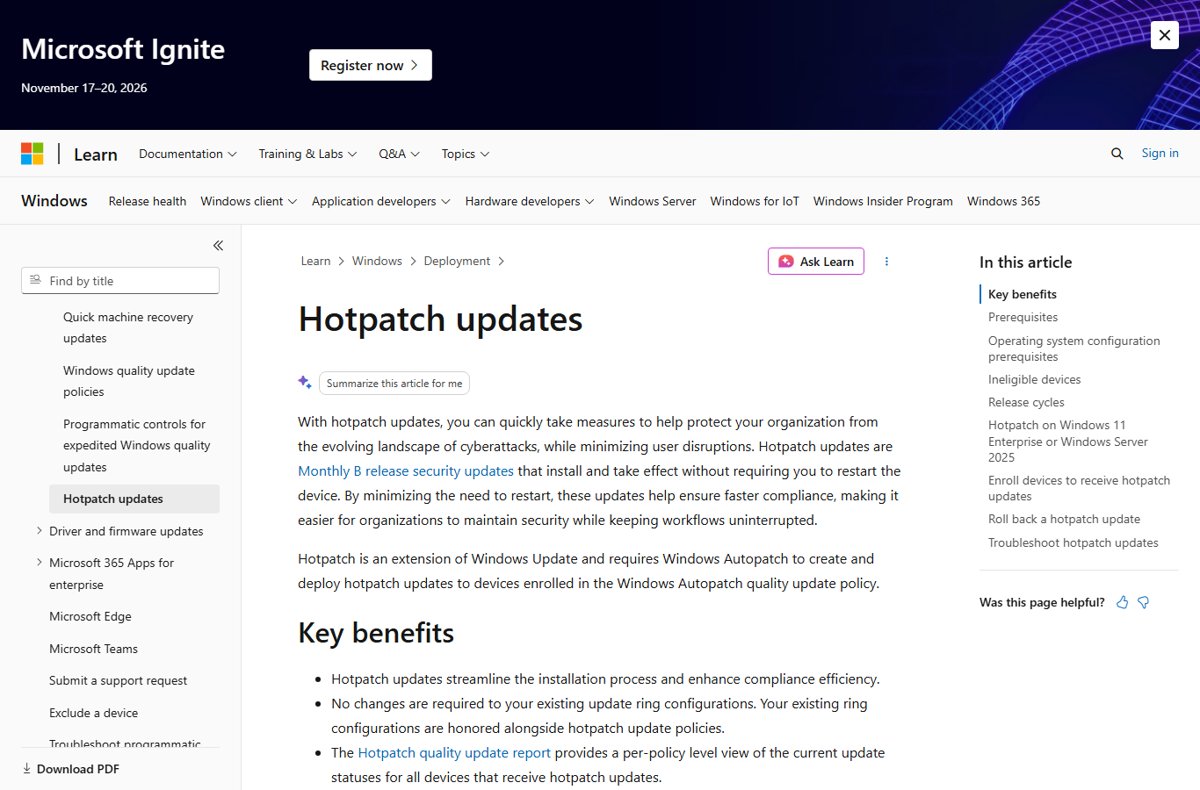Select Submit a support request

(118, 681)
